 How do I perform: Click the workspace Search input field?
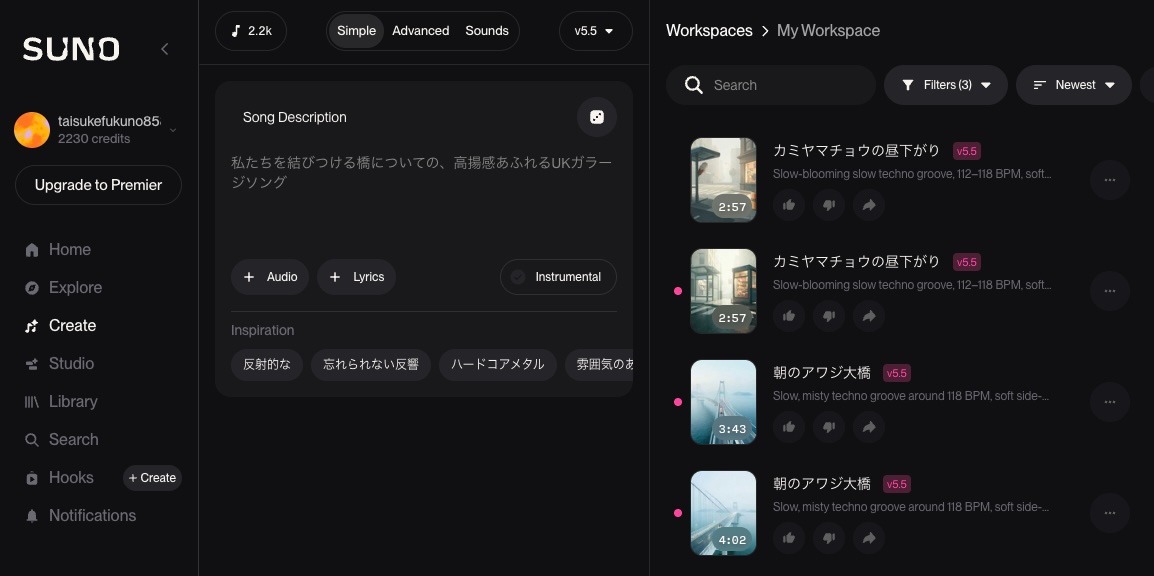[785, 85]
